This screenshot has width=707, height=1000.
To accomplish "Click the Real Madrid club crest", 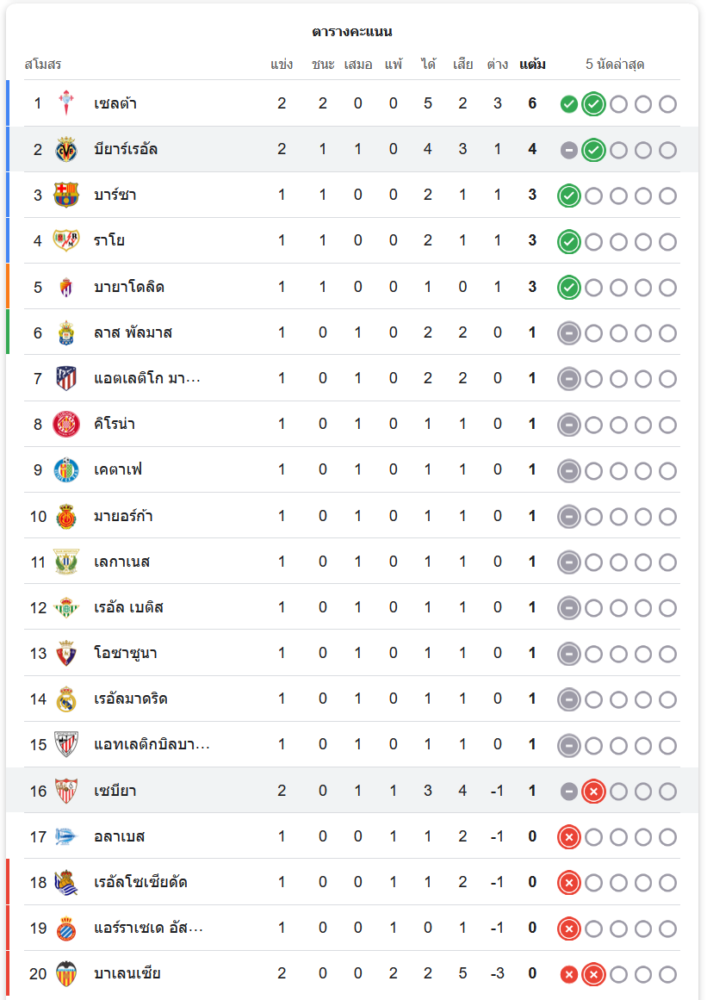I will pyautogui.click(x=66, y=699).
